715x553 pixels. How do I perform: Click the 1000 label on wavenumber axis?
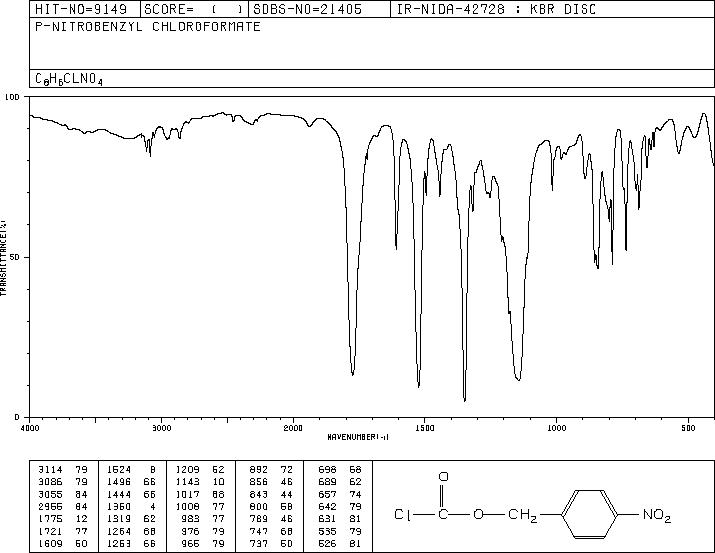(x=556, y=428)
